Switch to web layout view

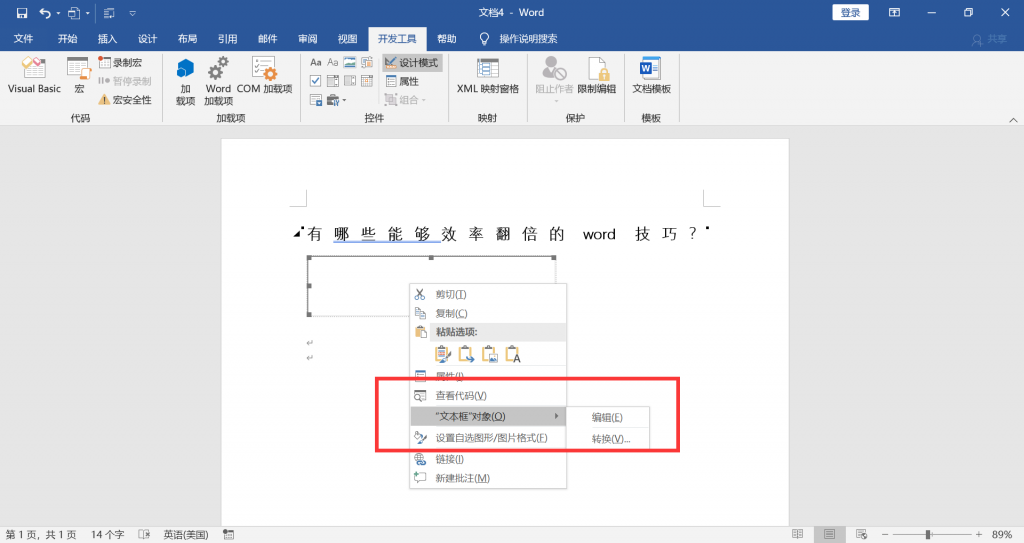pyautogui.click(x=861, y=535)
